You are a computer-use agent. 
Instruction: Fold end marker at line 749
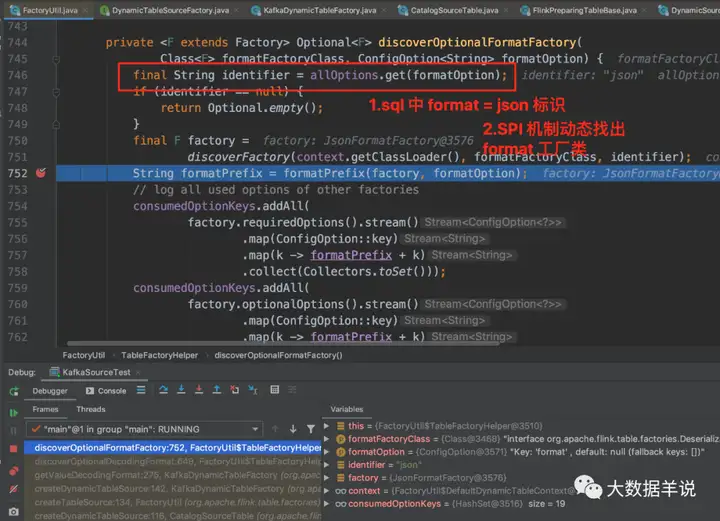pyautogui.click(x=56, y=124)
